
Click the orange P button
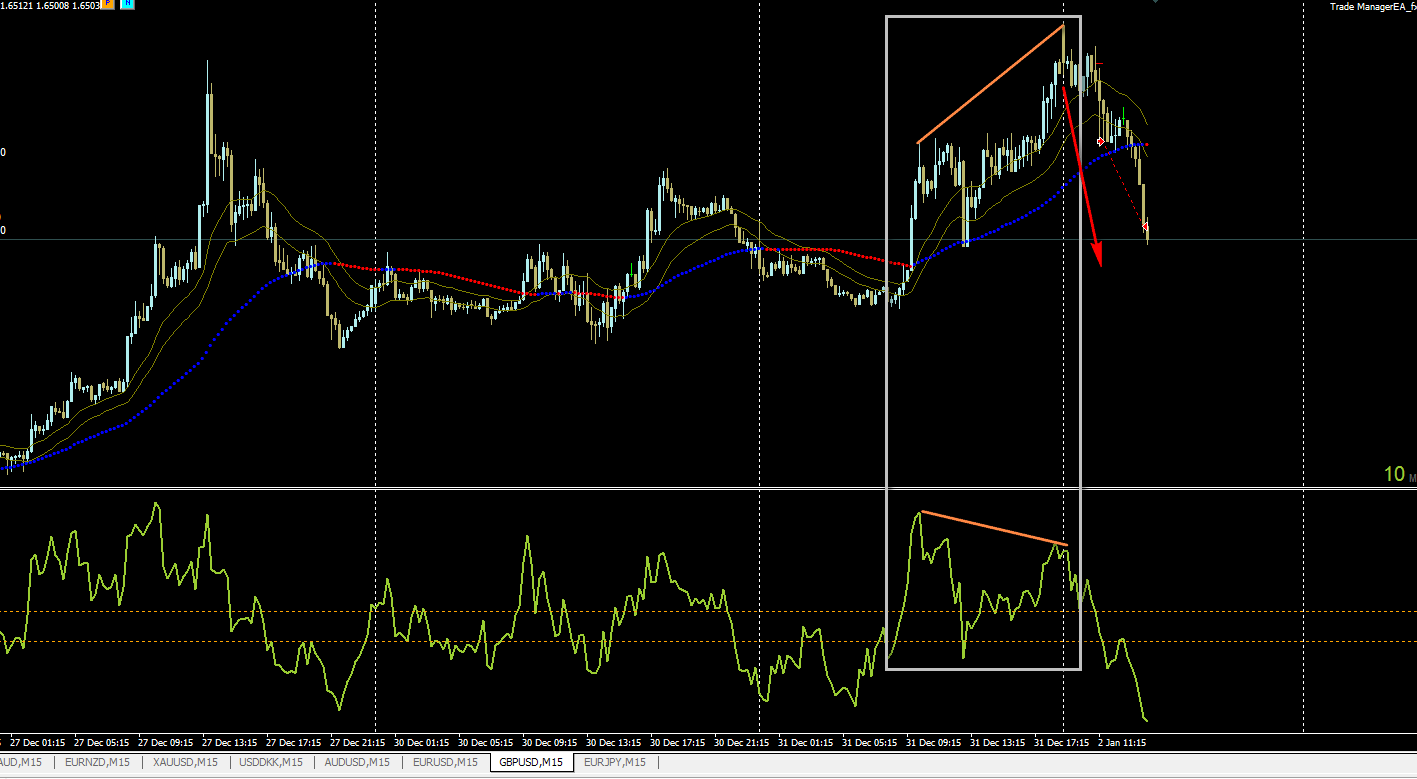[107, 5]
